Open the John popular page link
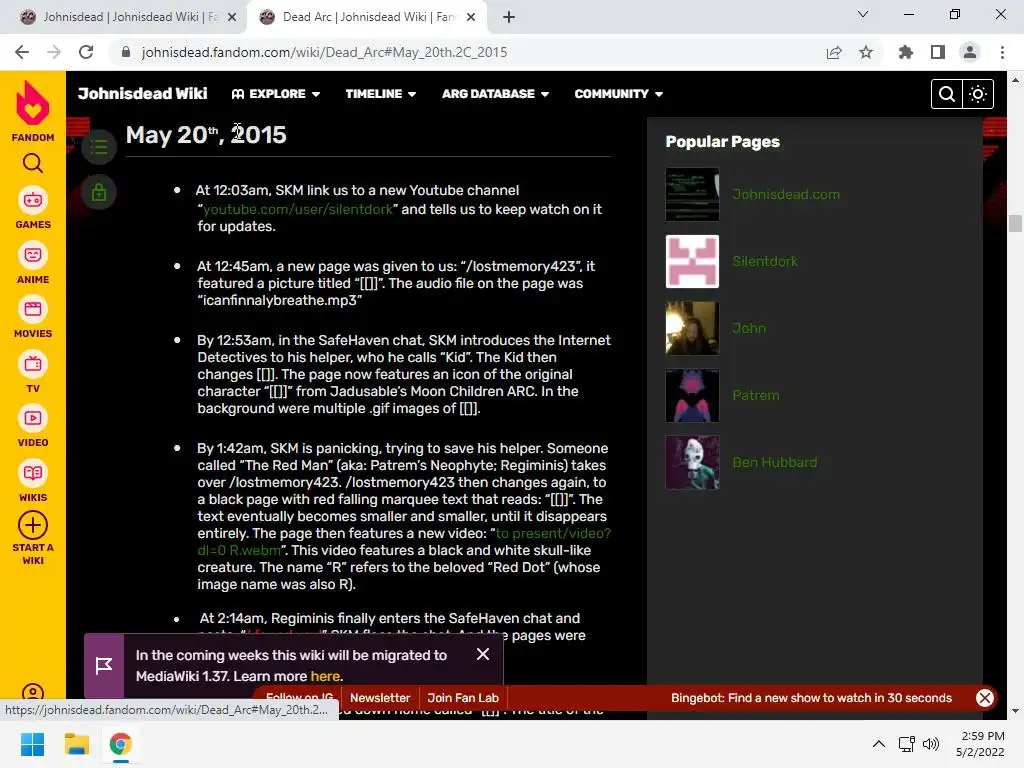Screen dimensions: 1024x768 point(748,328)
